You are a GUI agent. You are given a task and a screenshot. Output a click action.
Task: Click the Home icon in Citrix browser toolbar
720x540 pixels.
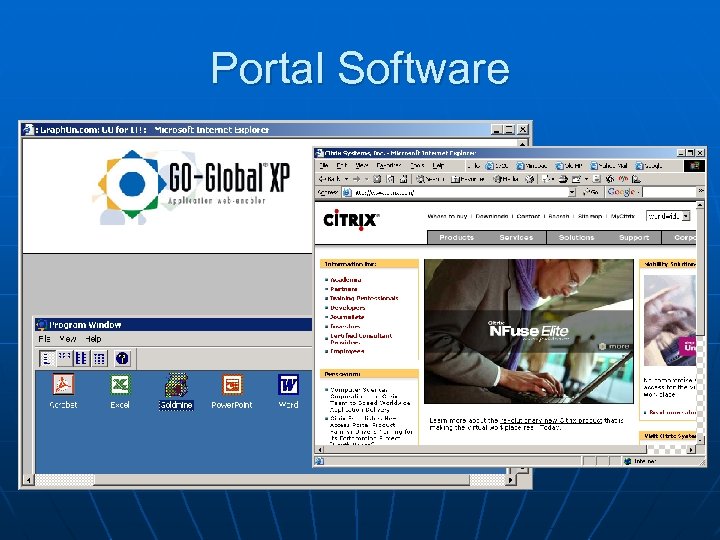(x=404, y=179)
